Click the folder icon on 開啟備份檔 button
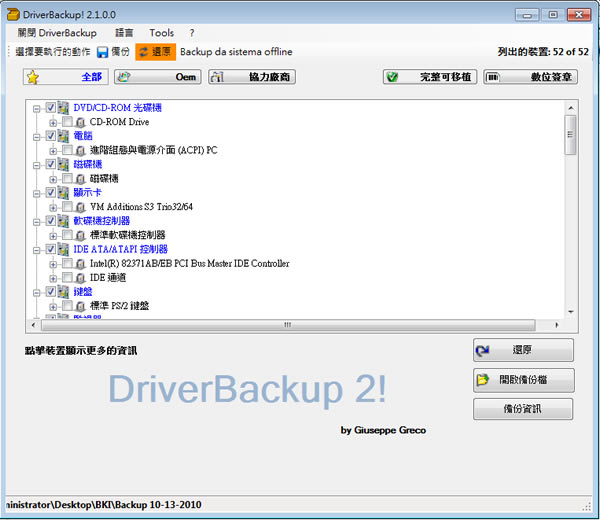 tap(483, 380)
